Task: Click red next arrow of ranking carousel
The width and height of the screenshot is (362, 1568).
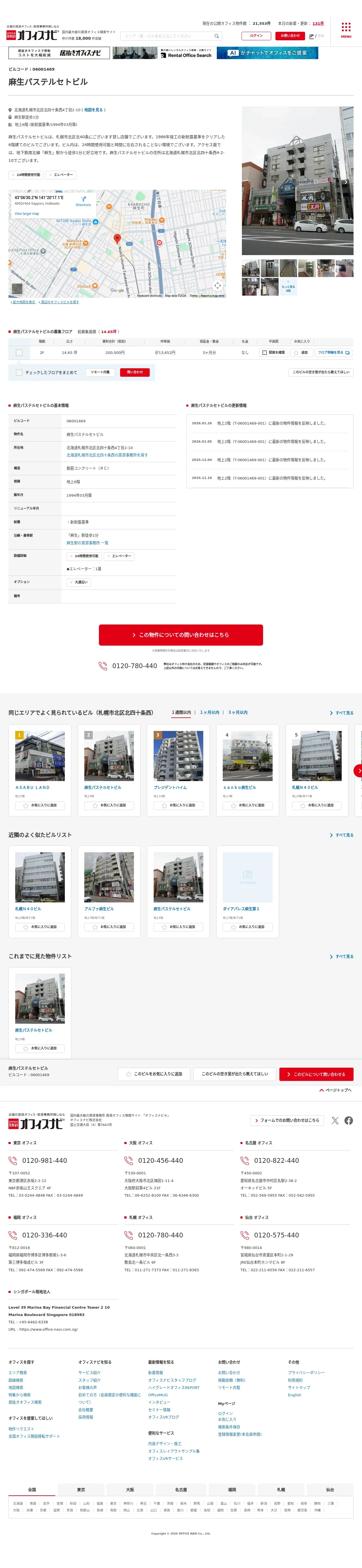Action: click(x=358, y=771)
